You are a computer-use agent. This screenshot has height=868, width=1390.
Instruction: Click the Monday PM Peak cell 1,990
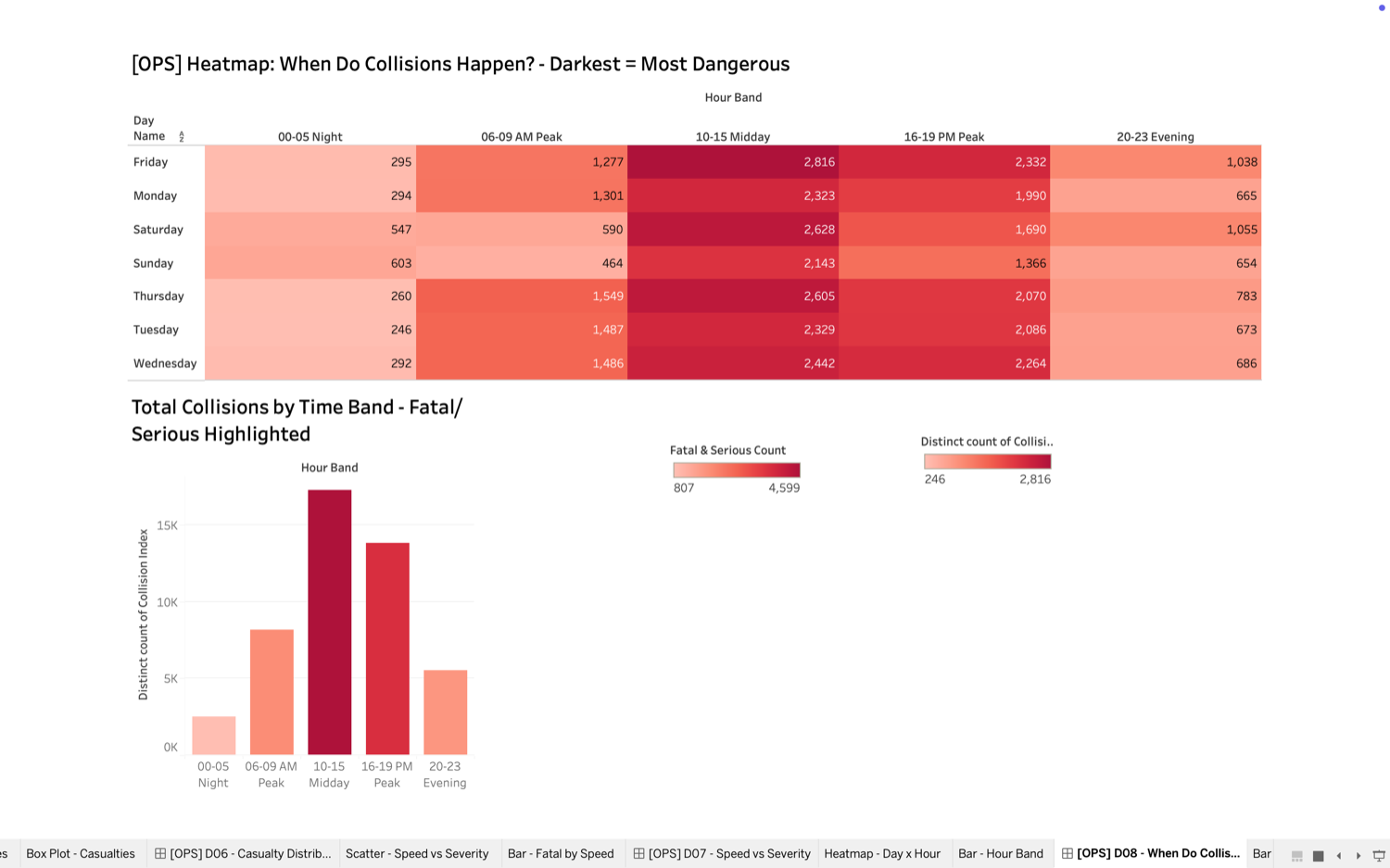click(944, 195)
